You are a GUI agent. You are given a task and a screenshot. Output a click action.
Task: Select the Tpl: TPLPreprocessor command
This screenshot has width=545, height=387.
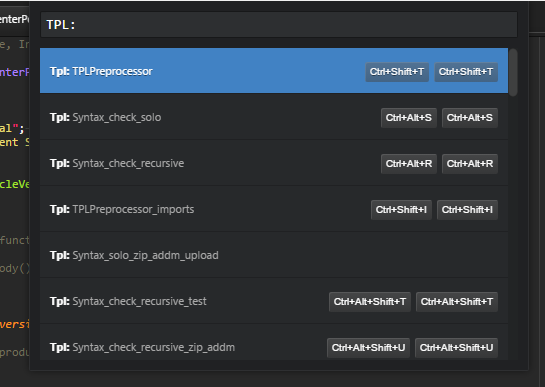[274, 71]
